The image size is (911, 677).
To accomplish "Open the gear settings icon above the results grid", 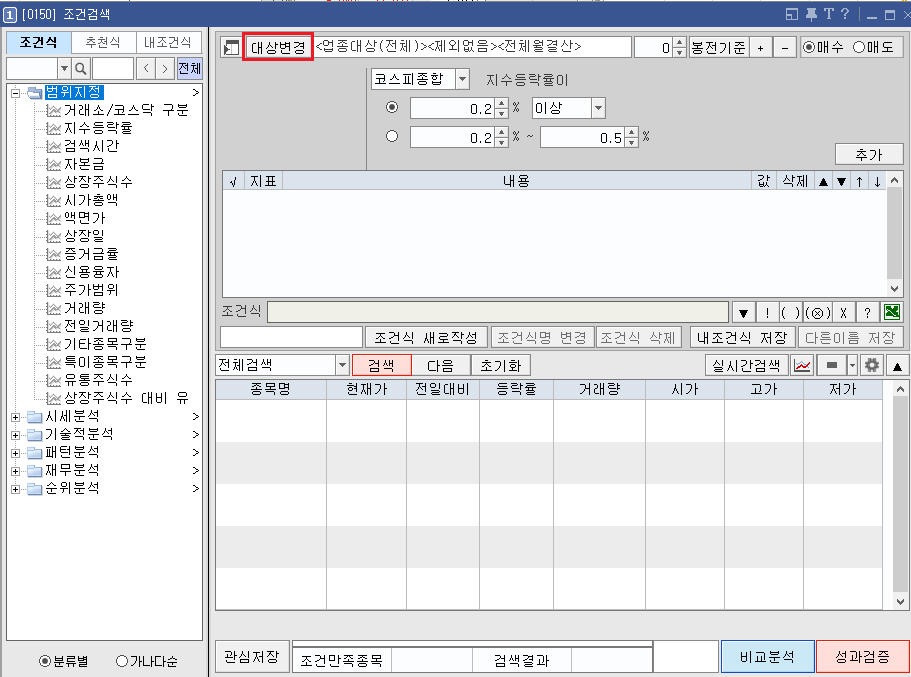I will point(871,364).
